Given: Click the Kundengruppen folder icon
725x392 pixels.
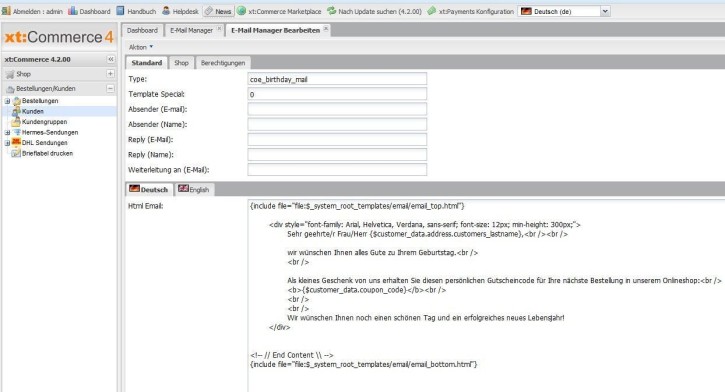Looking at the screenshot, I should tap(16, 122).
